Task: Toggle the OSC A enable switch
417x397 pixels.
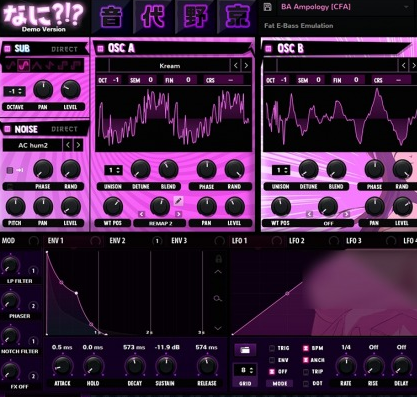Action: coord(100,49)
